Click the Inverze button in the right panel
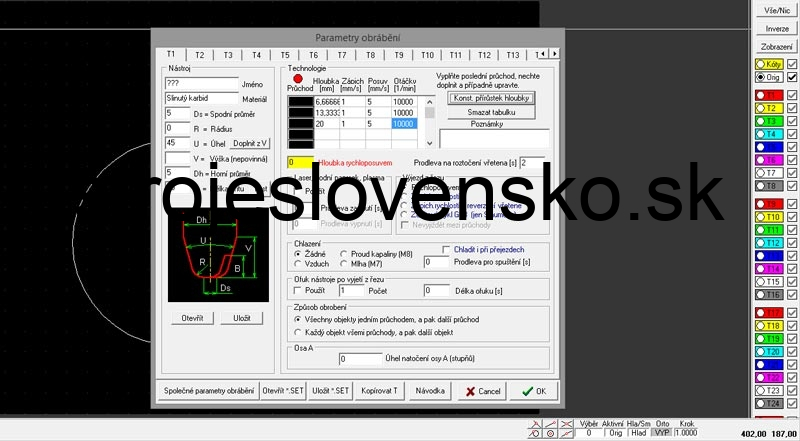Viewport: 800px width, 441px height. pos(777,29)
